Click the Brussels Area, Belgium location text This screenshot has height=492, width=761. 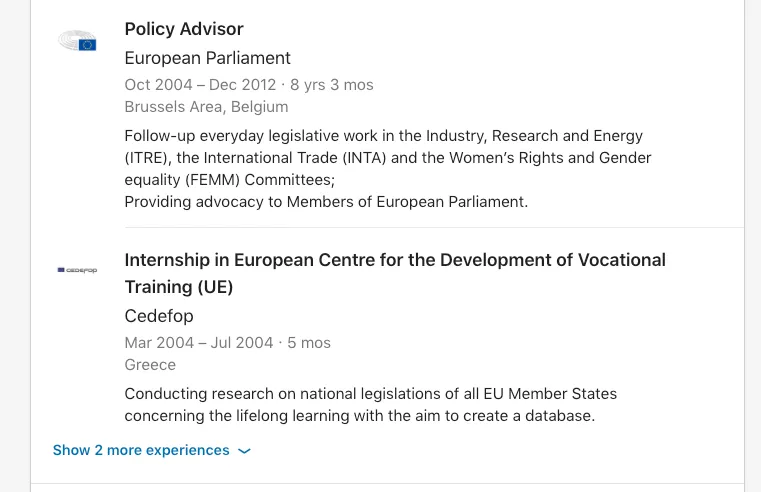click(x=206, y=107)
